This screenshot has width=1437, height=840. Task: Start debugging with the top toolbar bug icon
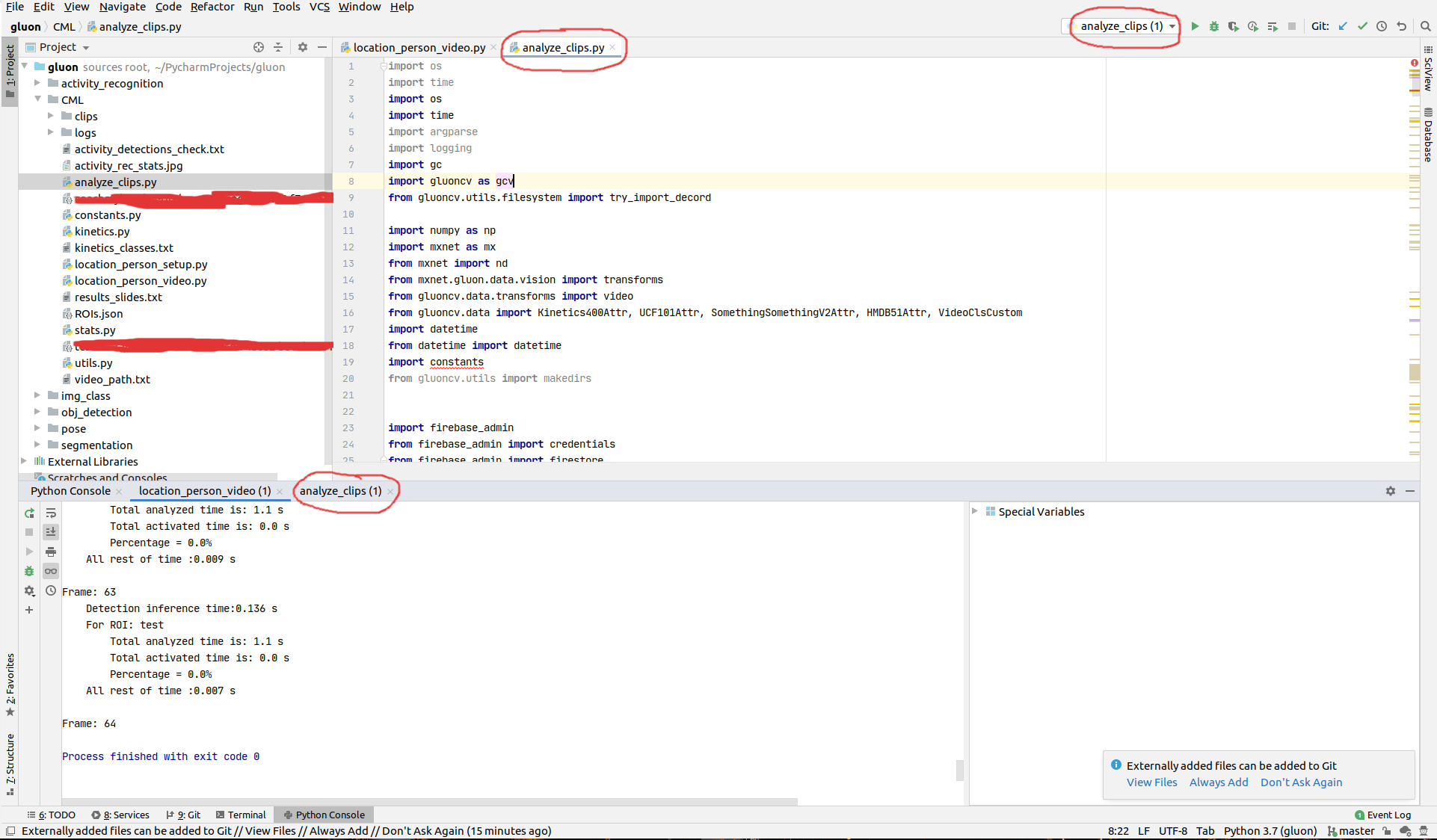point(1214,26)
